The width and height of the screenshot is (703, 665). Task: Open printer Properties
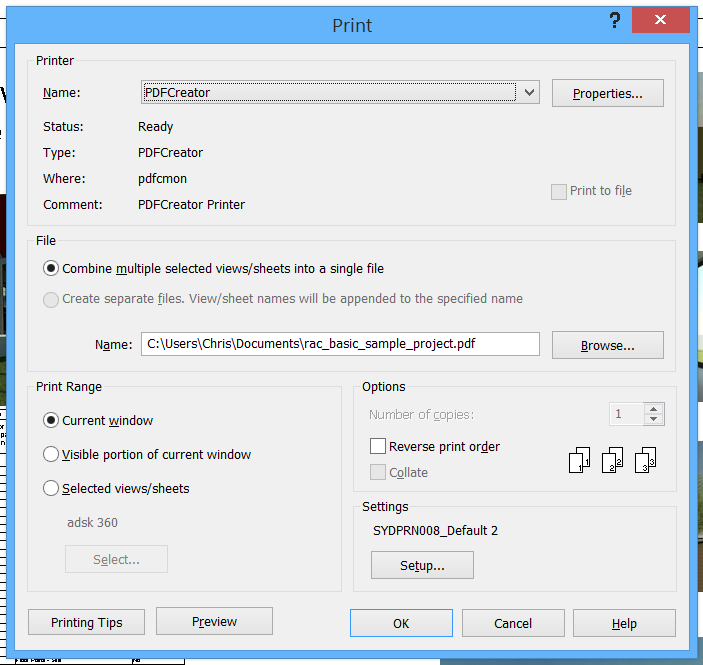(607, 94)
